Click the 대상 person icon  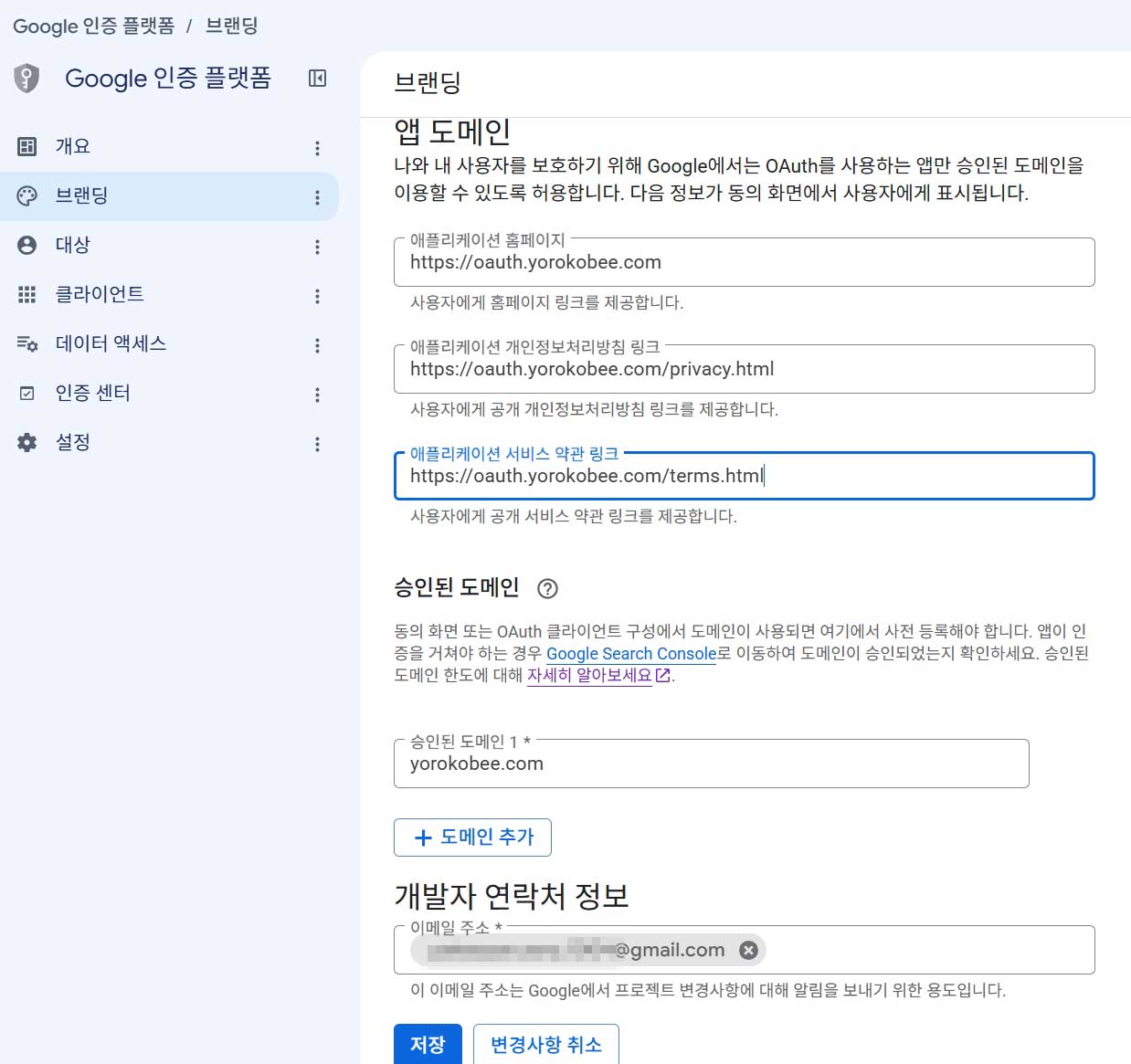(27, 245)
